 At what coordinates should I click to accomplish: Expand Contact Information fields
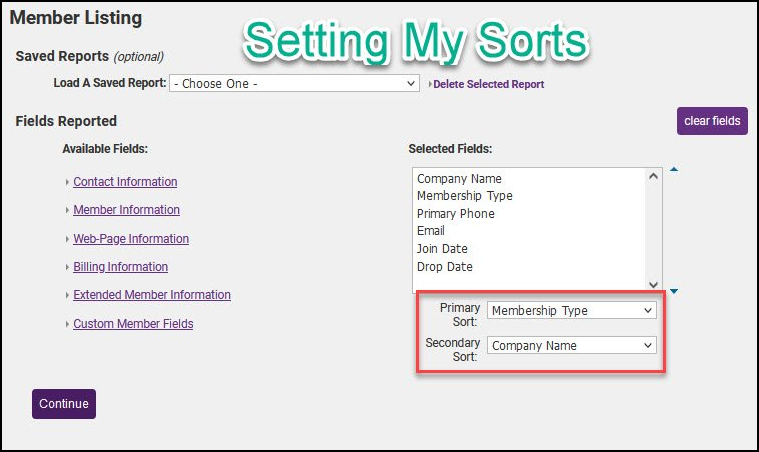click(125, 182)
